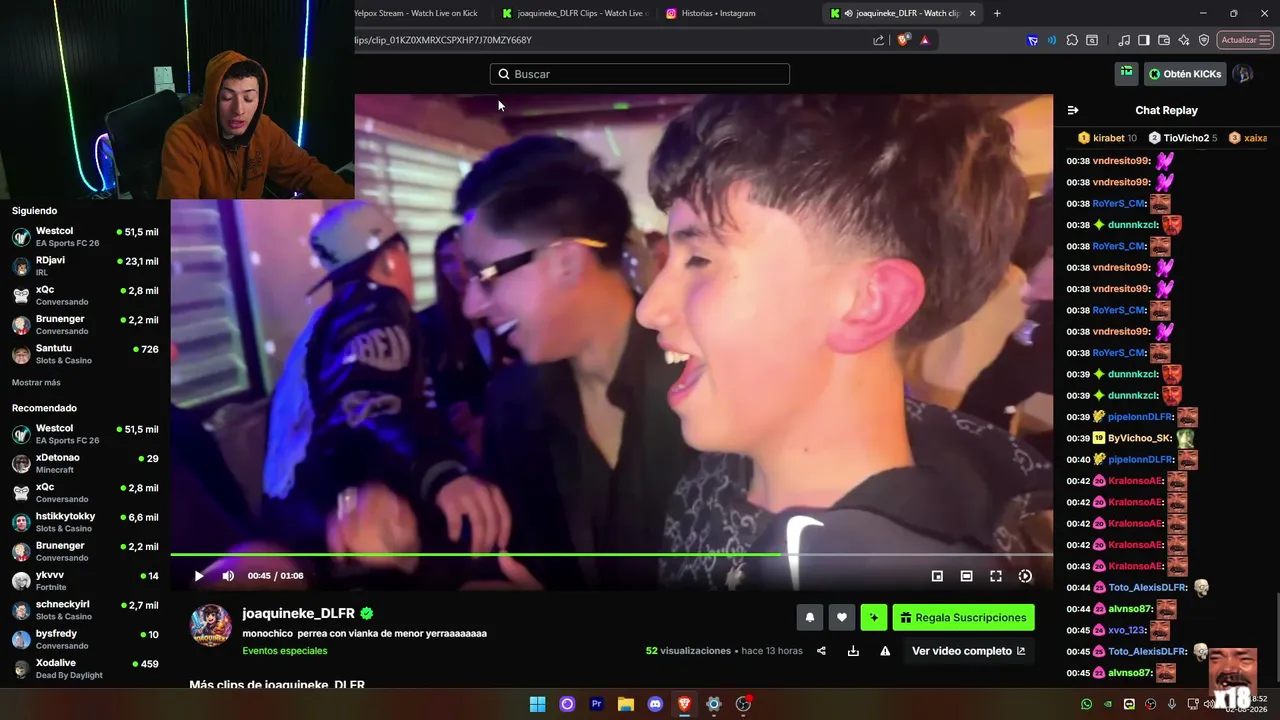Download the clip
The image size is (1280, 720).
tap(853, 651)
